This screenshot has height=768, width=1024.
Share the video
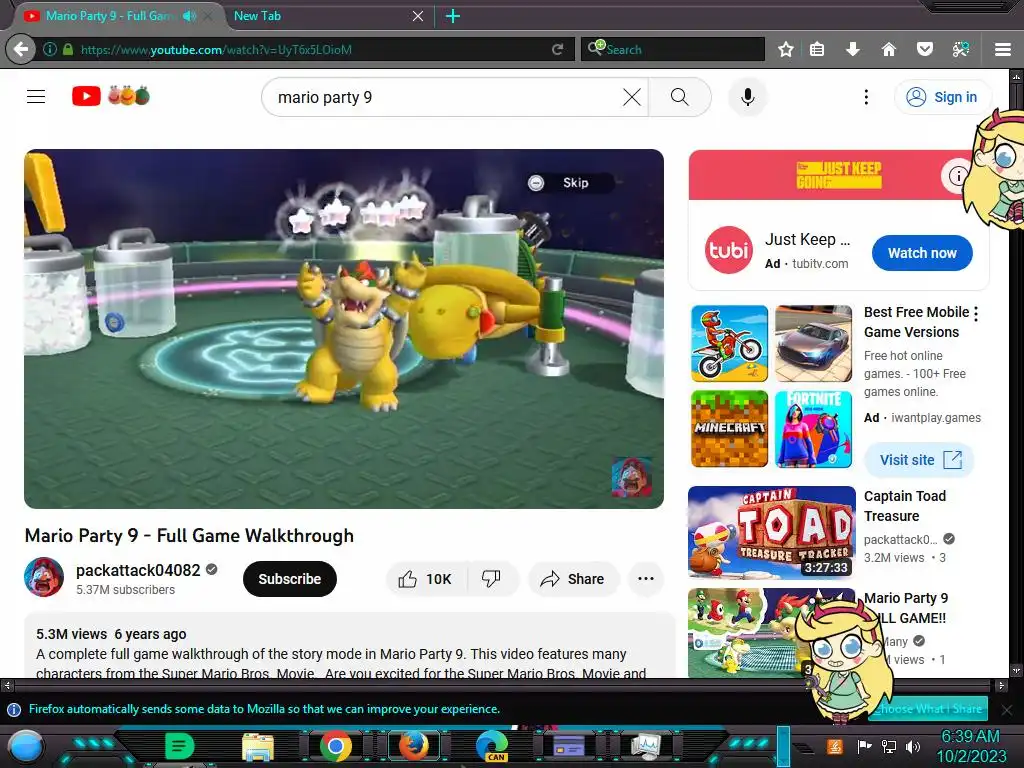pos(573,579)
